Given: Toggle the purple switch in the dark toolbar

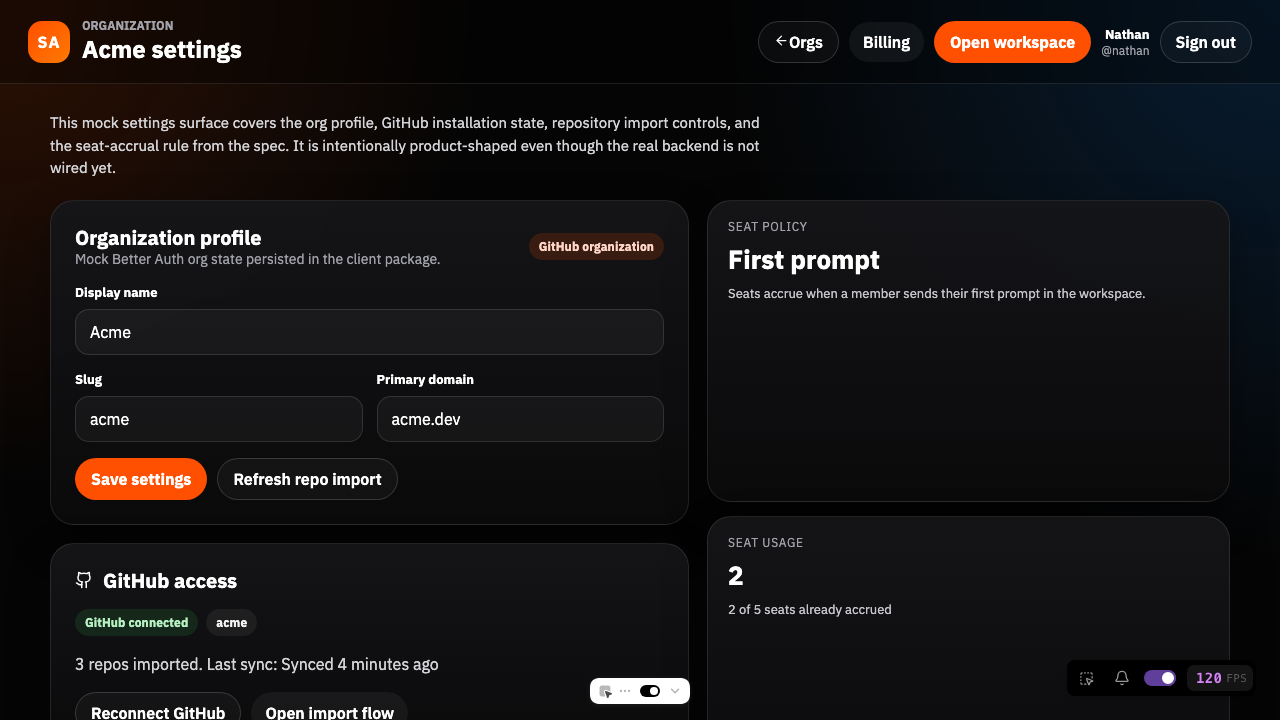Looking at the screenshot, I should pyautogui.click(x=1160, y=678).
